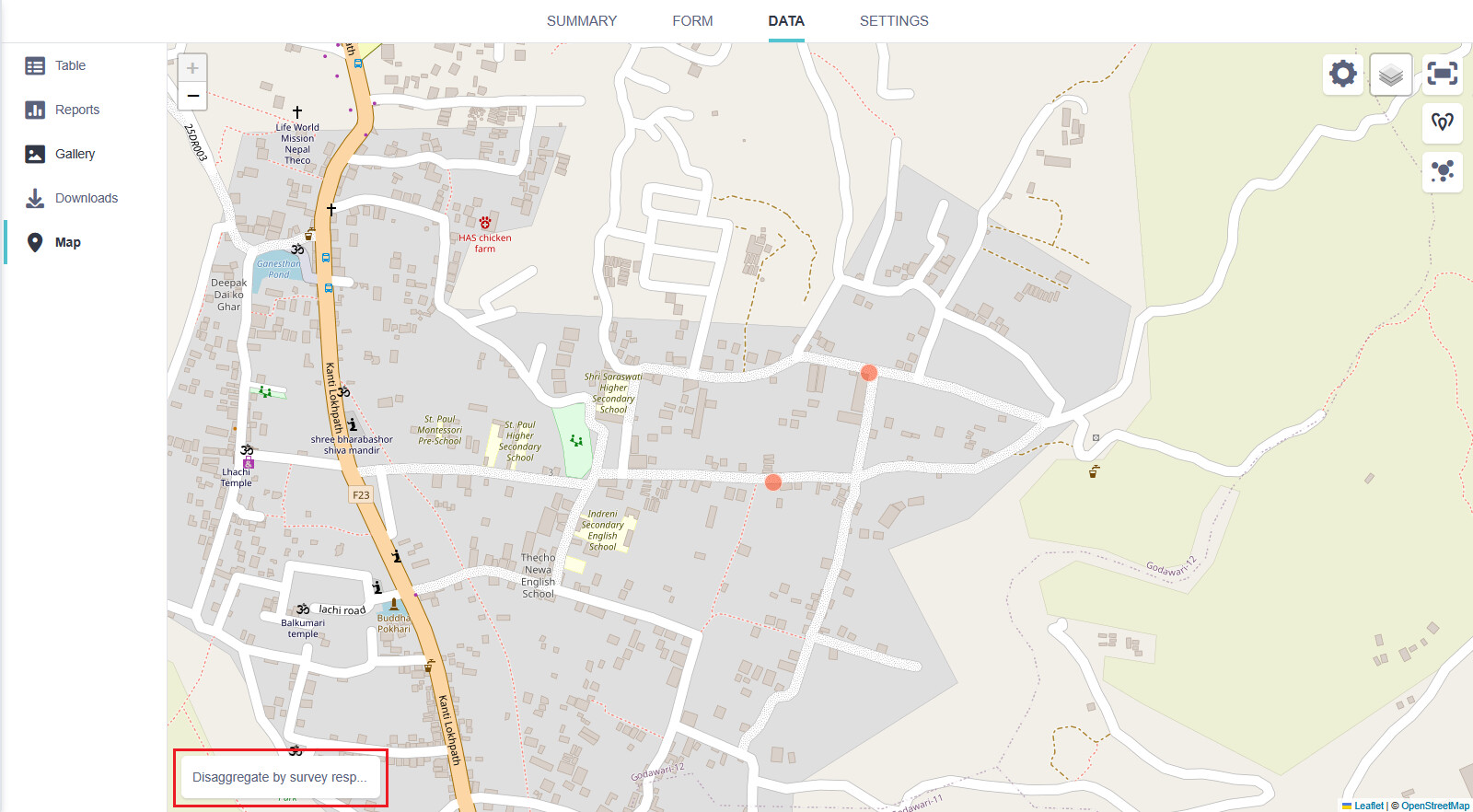Click the northern red submission marker
1473x812 pixels.
point(869,373)
